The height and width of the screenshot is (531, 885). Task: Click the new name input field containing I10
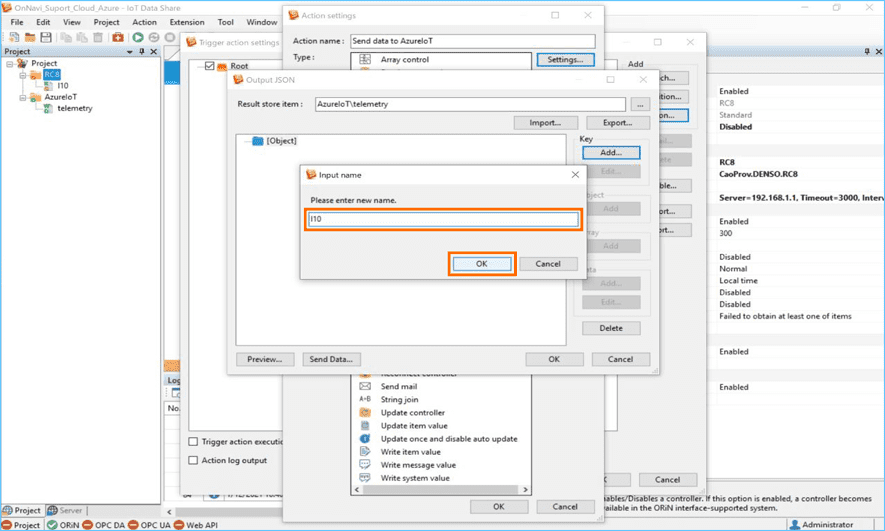click(443, 219)
